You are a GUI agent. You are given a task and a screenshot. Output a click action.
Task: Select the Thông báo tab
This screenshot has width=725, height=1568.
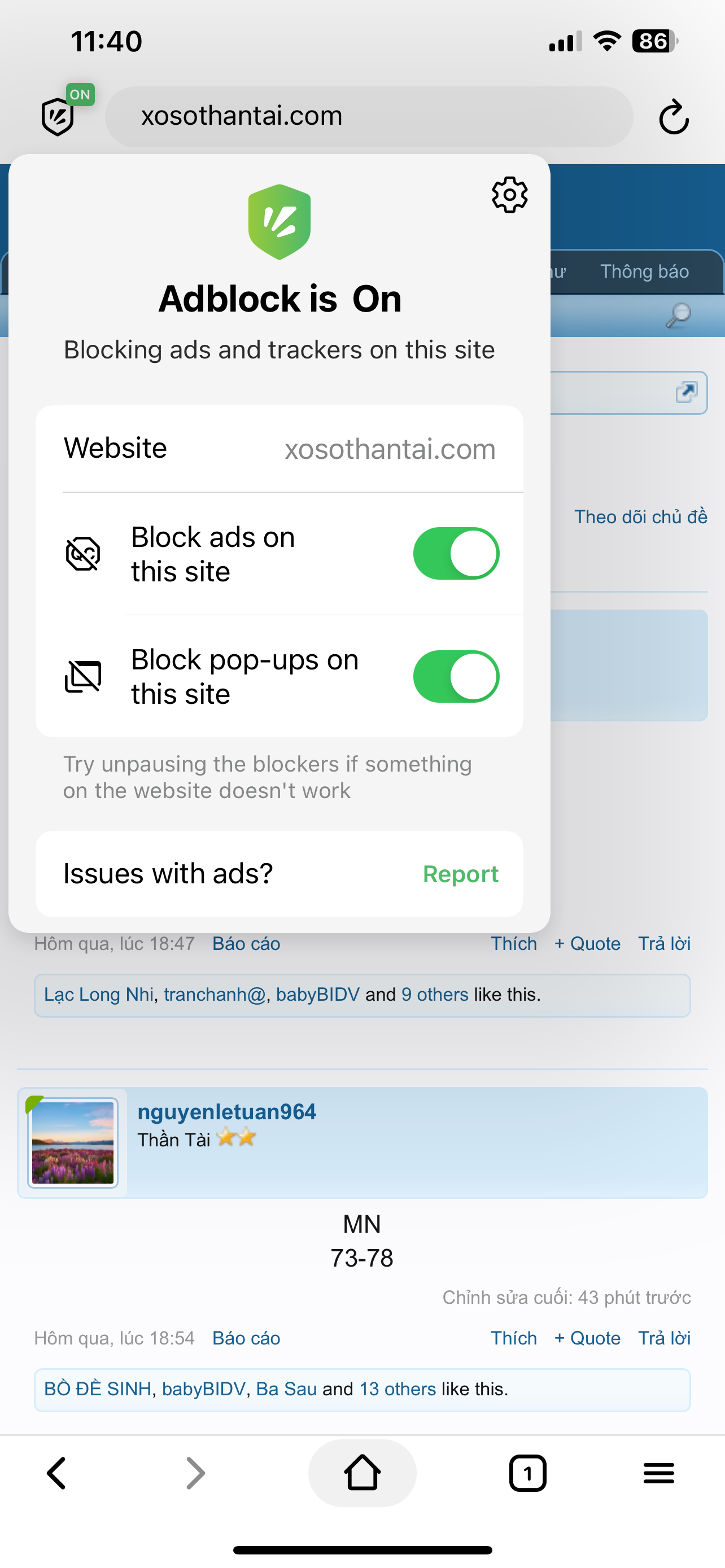coord(645,271)
